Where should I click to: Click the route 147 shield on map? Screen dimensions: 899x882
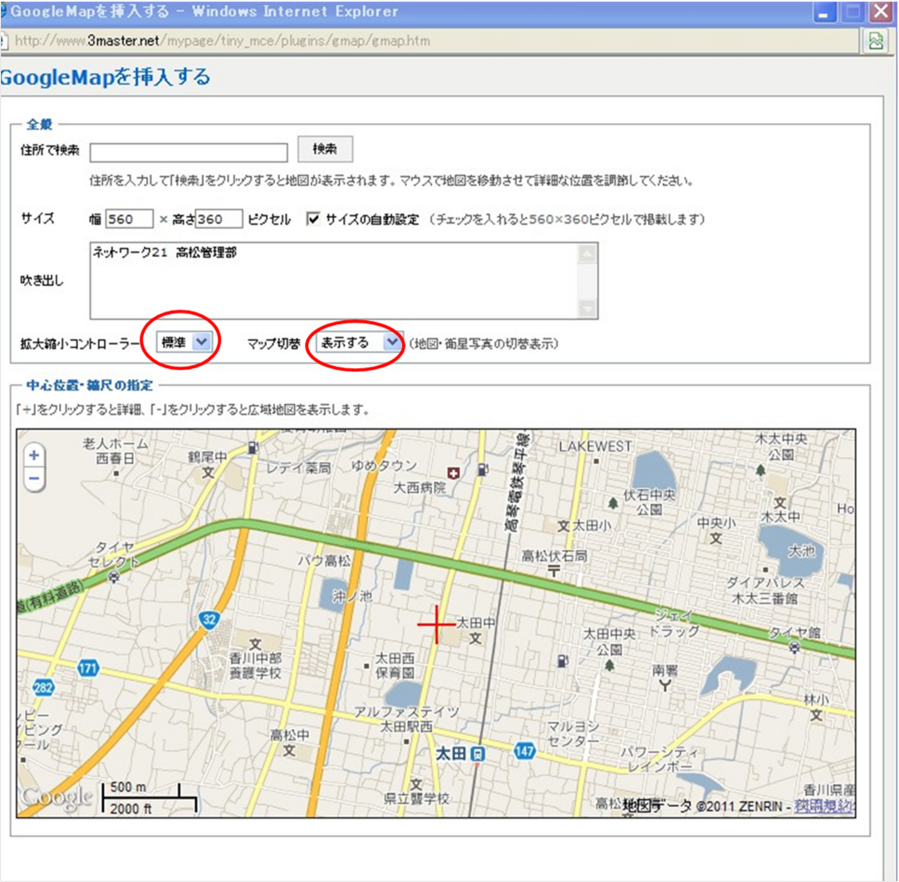(525, 751)
